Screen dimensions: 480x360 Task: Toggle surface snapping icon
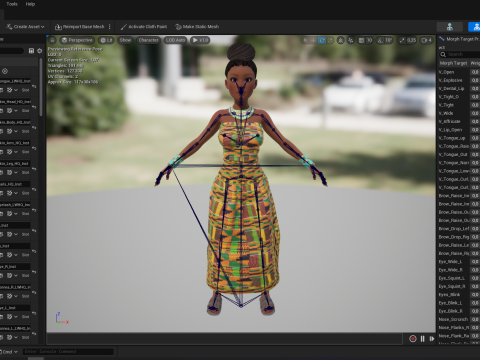351,40
